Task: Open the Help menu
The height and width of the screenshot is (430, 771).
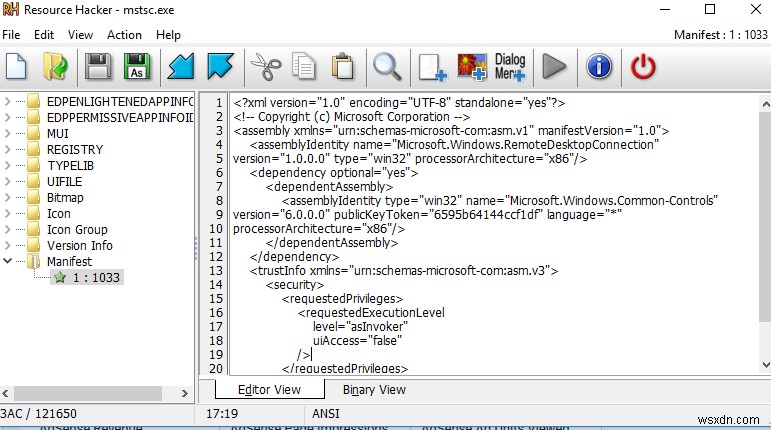Action: (168, 35)
